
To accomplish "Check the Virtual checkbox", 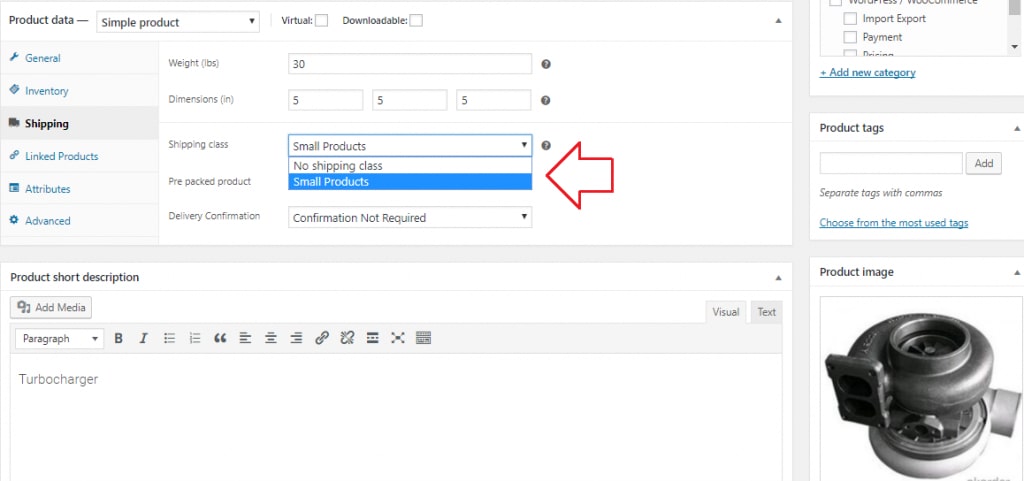I will [321, 20].
